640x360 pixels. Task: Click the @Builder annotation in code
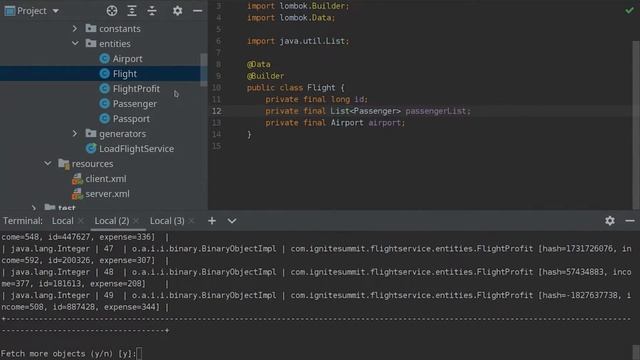tap(265, 76)
